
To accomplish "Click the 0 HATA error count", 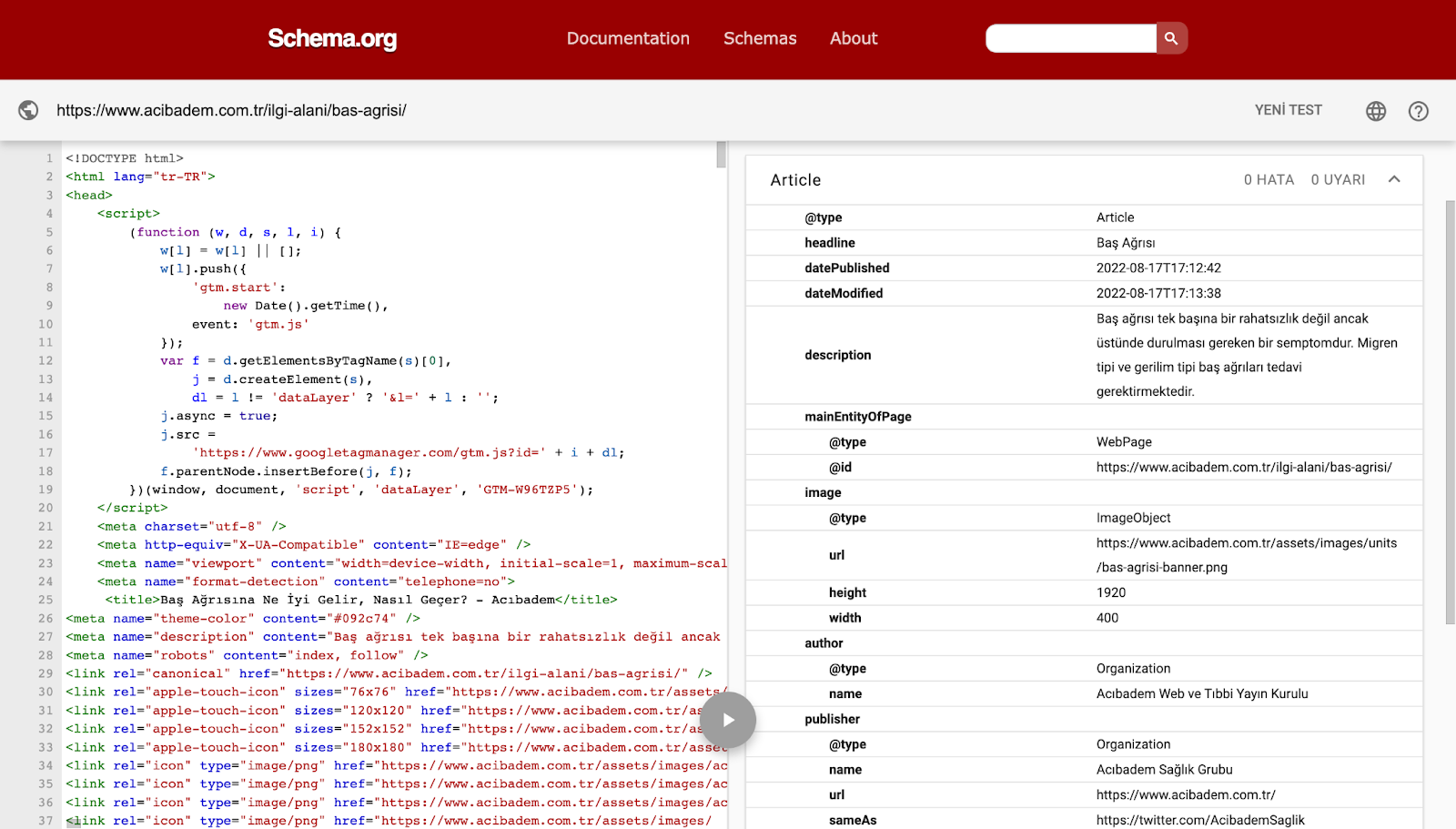I will [1269, 180].
